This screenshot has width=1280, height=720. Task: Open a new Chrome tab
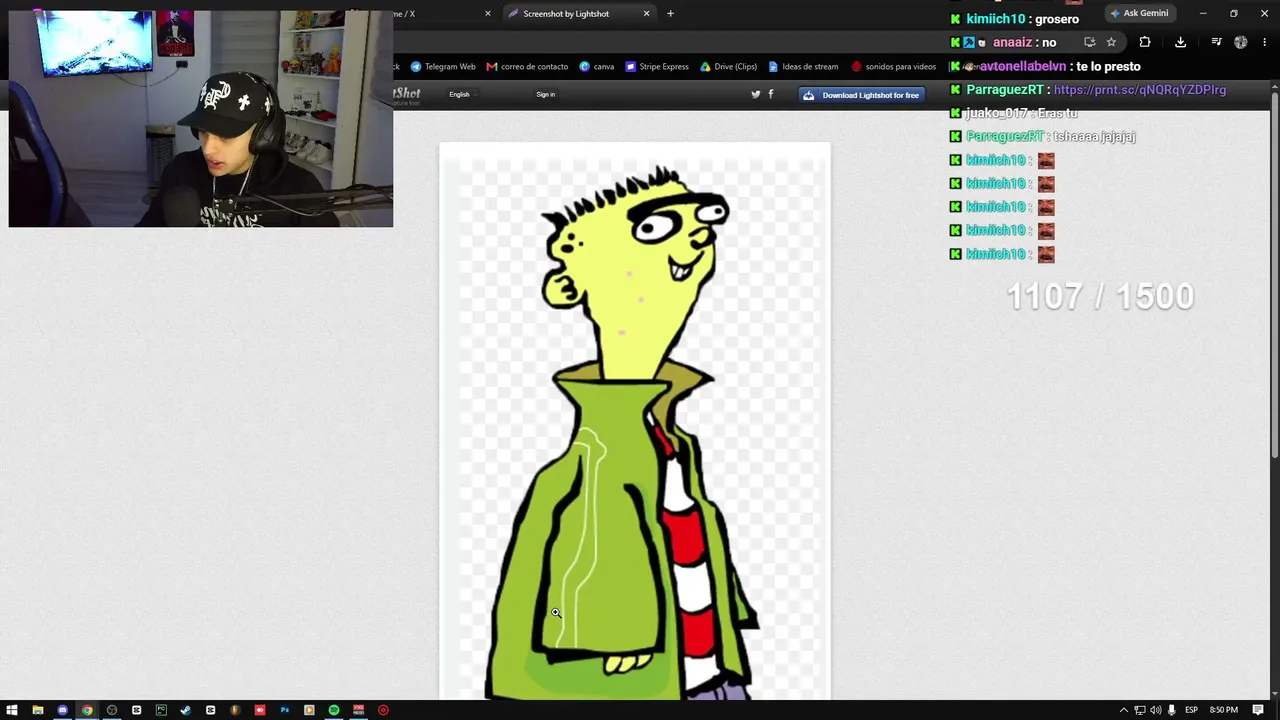coord(670,14)
